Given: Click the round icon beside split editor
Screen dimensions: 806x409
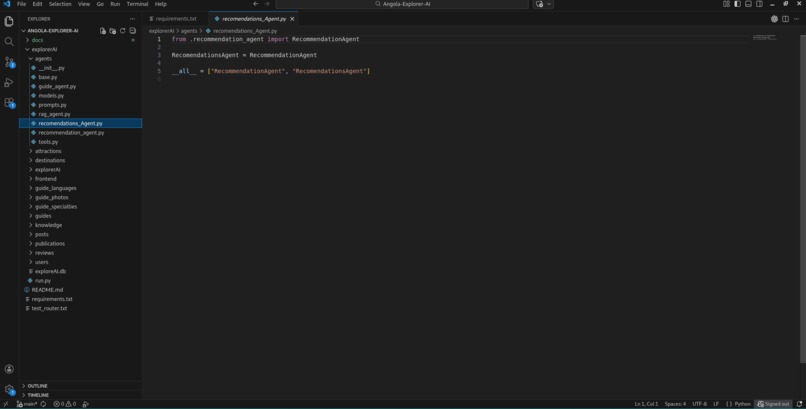Looking at the screenshot, I should pos(774,19).
